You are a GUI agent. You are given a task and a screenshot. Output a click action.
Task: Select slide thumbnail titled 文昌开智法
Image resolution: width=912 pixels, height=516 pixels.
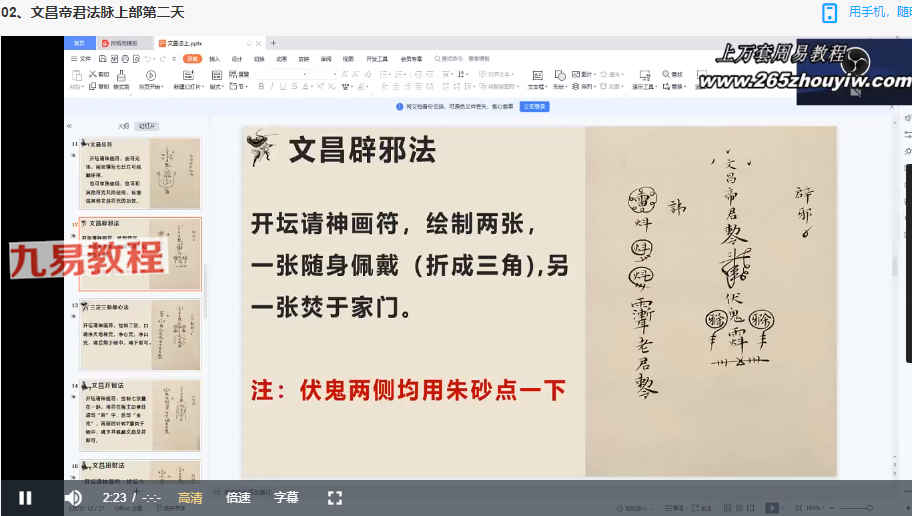pos(140,415)
